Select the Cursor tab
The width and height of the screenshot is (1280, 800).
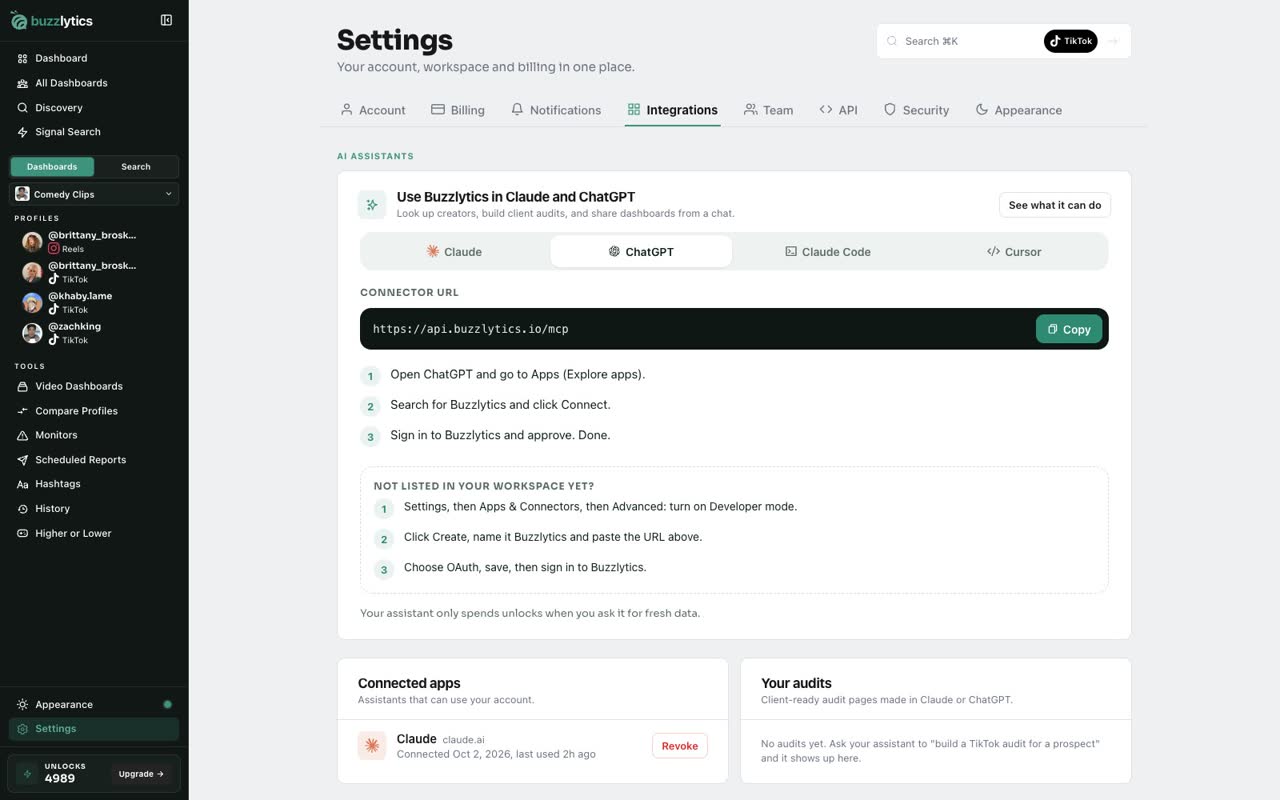(1014, 252)
